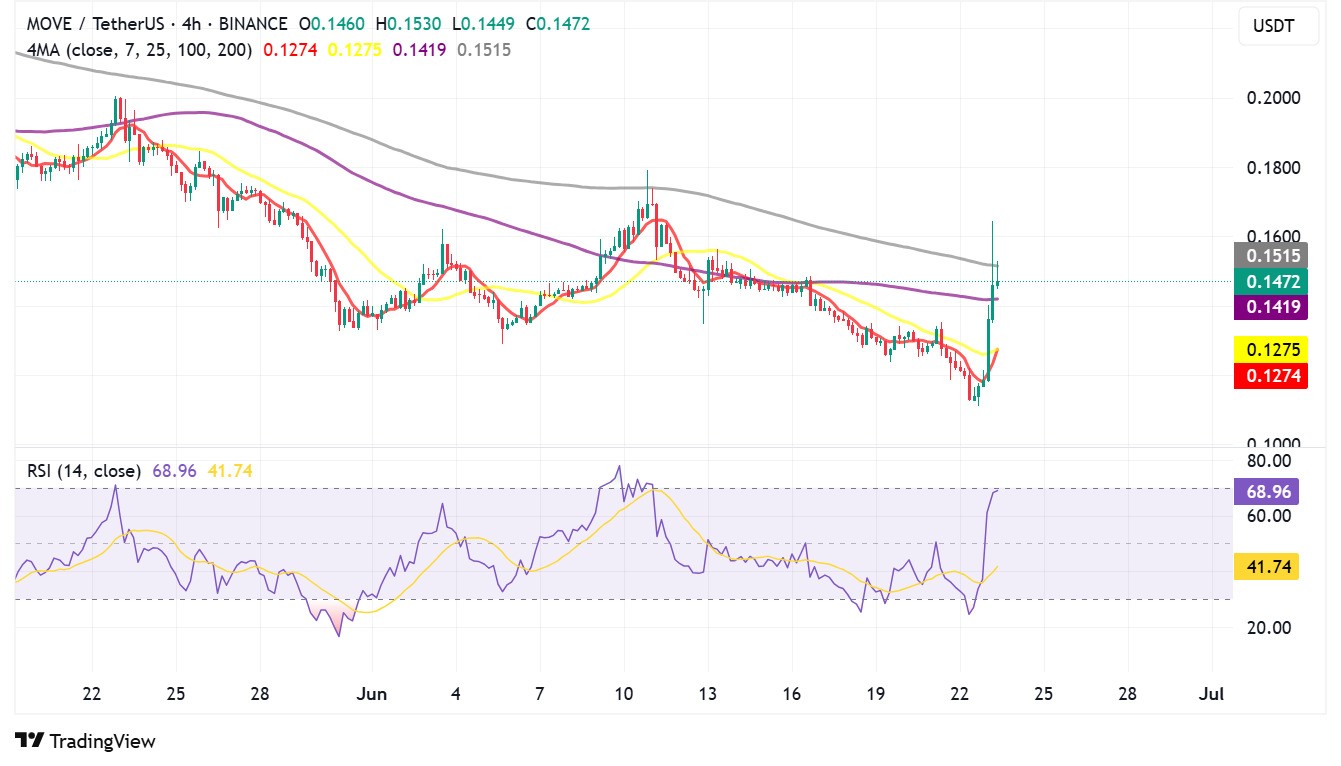This screenshot has height=766, width=1341.
Task: Select the yellow 41.74 RSI value tag
Action: pos(1266,567)
